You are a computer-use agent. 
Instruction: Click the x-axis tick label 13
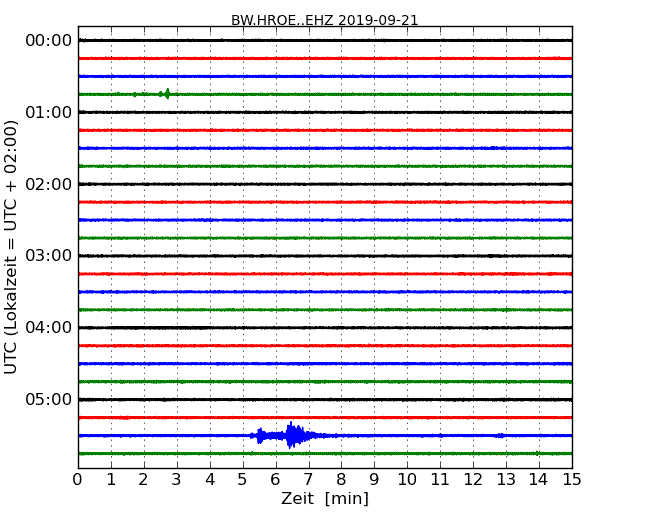pos(506,480)
